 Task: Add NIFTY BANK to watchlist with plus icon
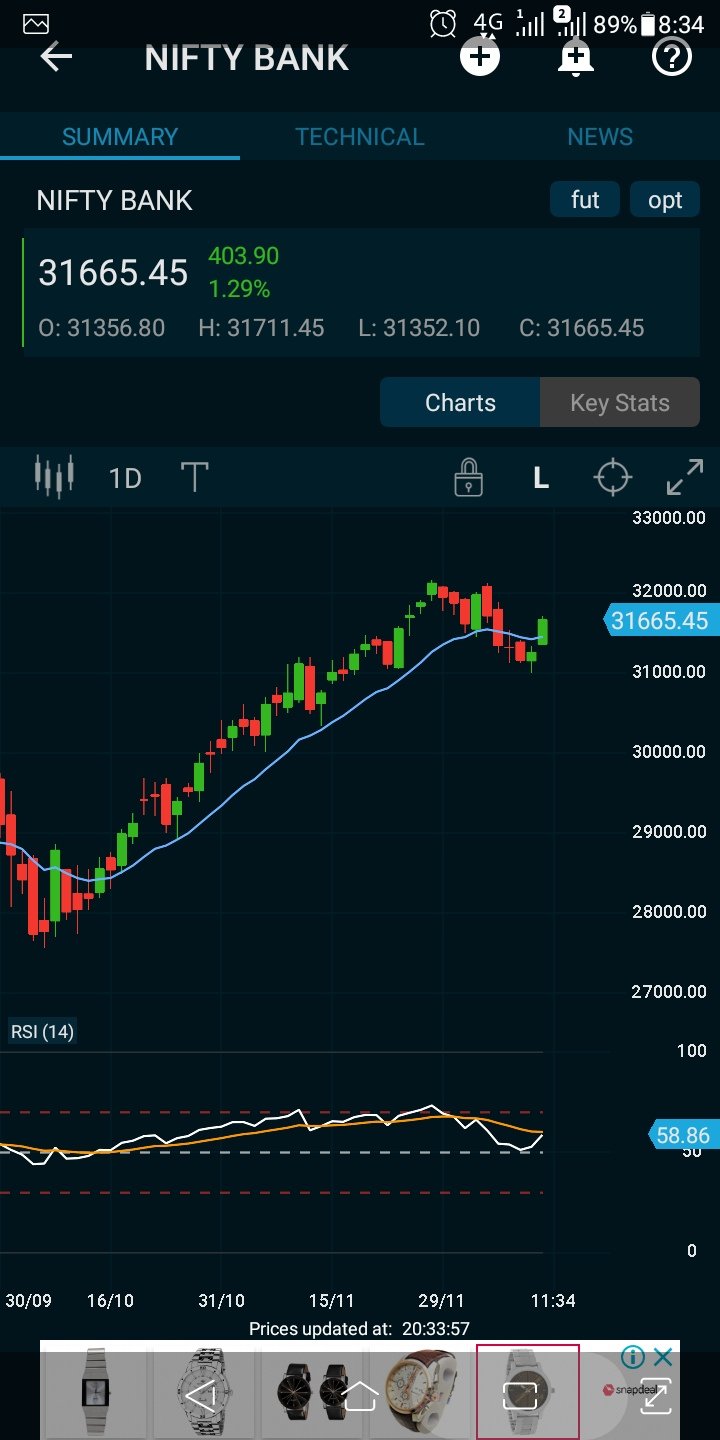[480, 57]
